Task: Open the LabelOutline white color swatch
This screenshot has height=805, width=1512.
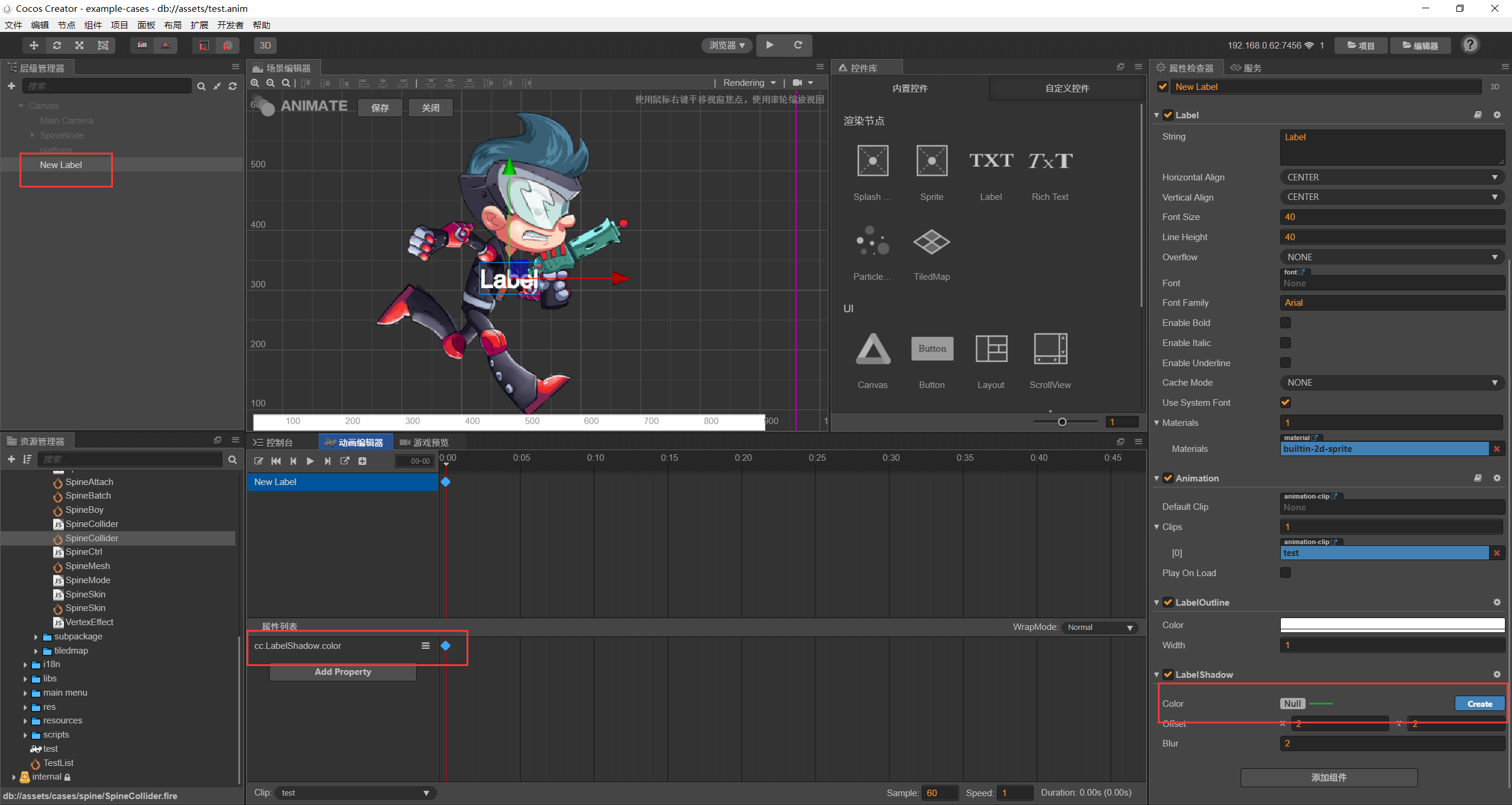Action: 1391,625
